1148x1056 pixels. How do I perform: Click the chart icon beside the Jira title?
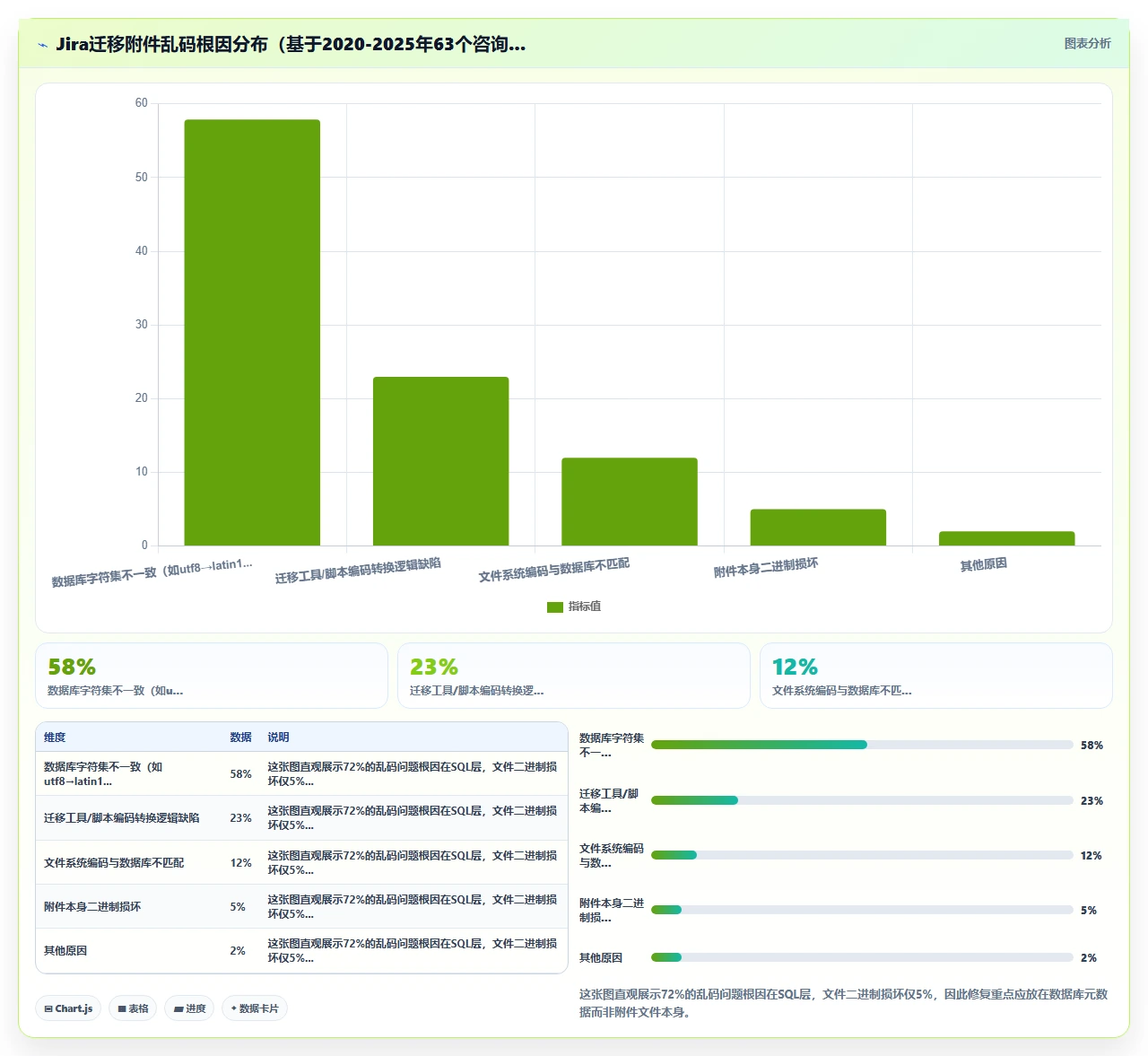pos(42,45)
